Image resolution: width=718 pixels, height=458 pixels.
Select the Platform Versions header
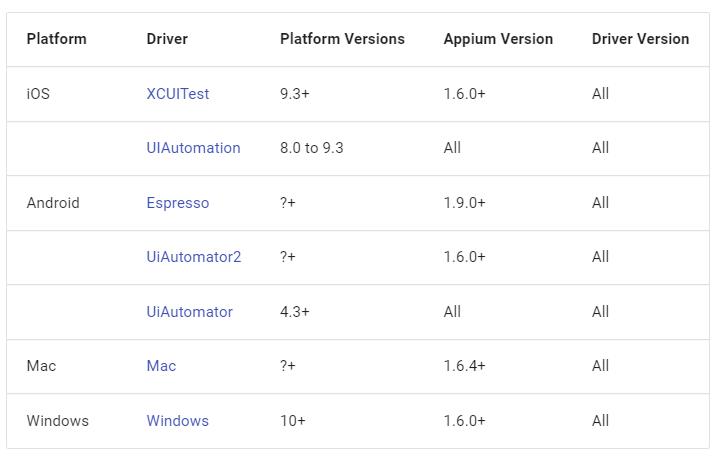pyautogui.click(x=342, y=39)
